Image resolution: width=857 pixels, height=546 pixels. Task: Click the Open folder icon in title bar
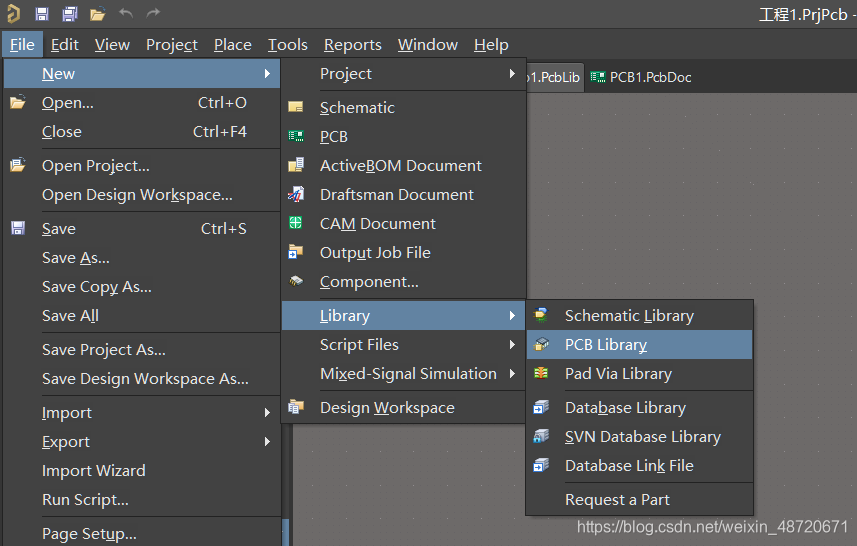point(97,14)
